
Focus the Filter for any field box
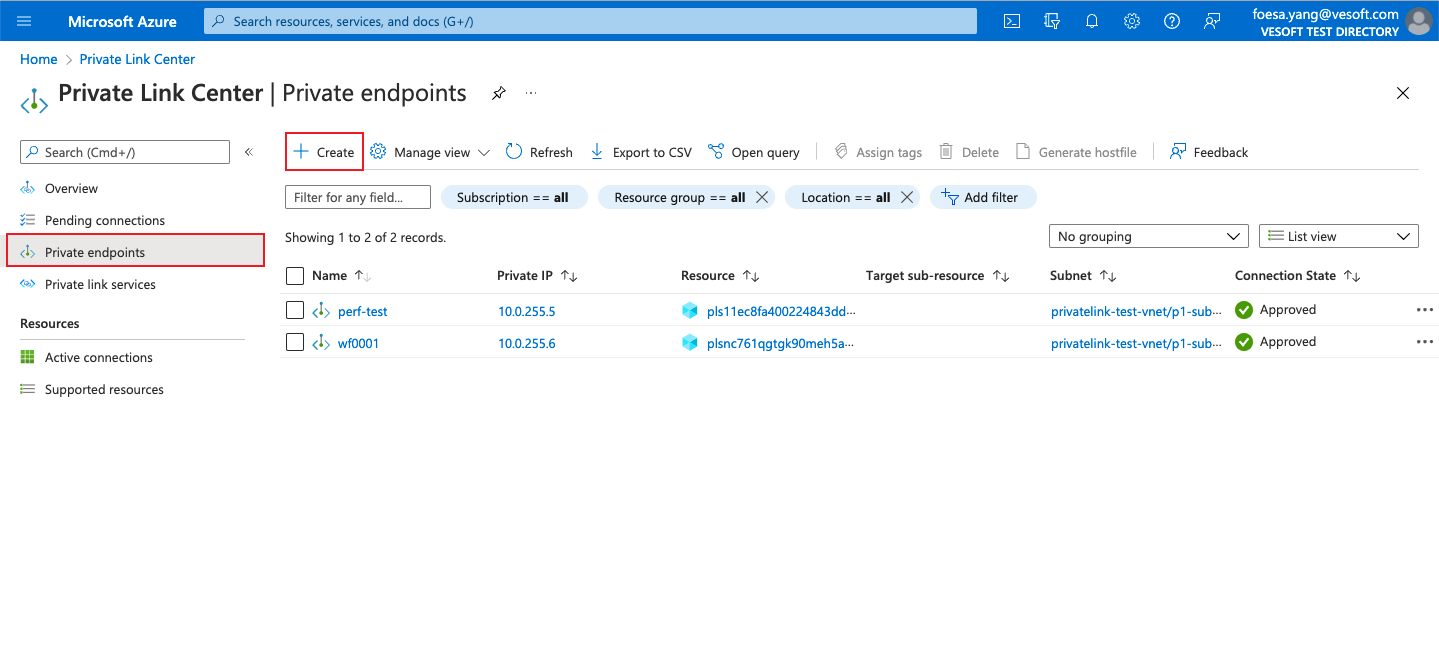tap(358, 197)
